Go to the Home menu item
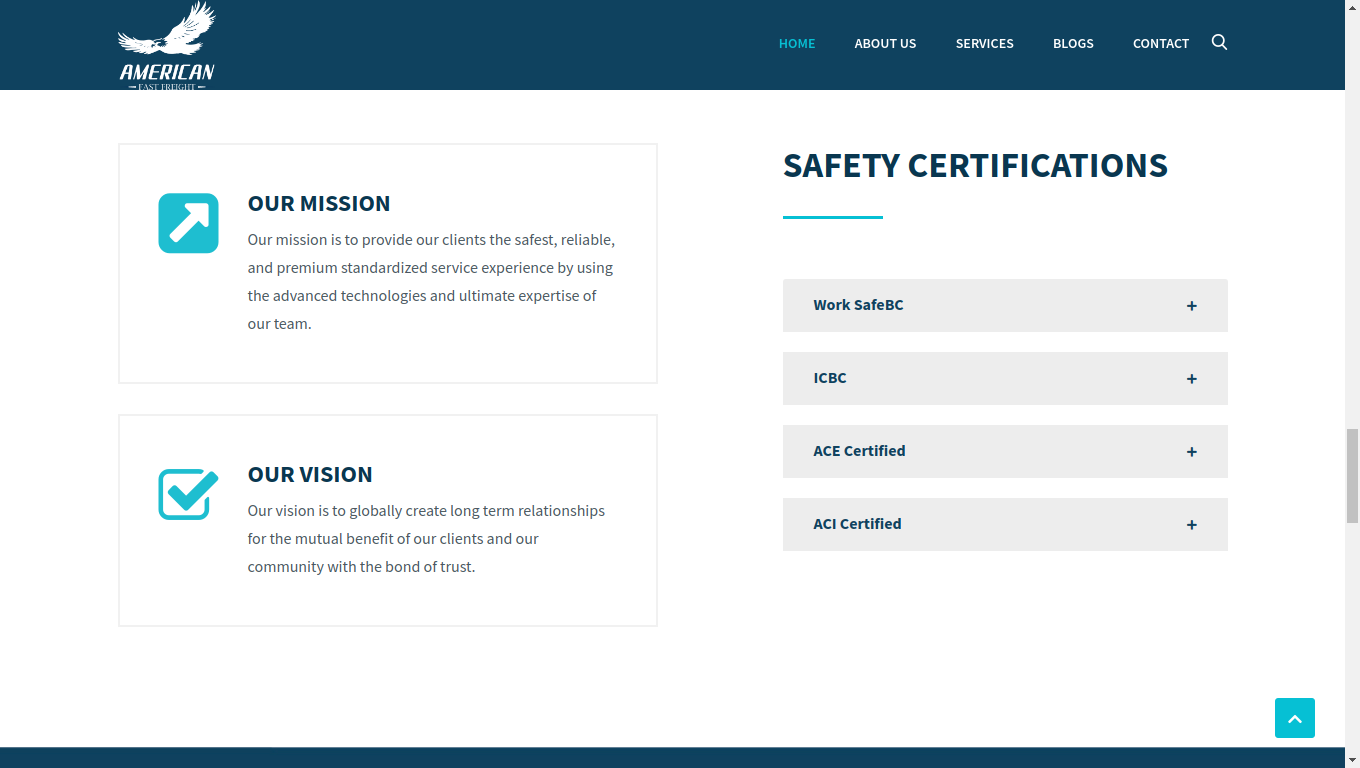This screenshot has height=768, width=1360. tap(797, 43)
